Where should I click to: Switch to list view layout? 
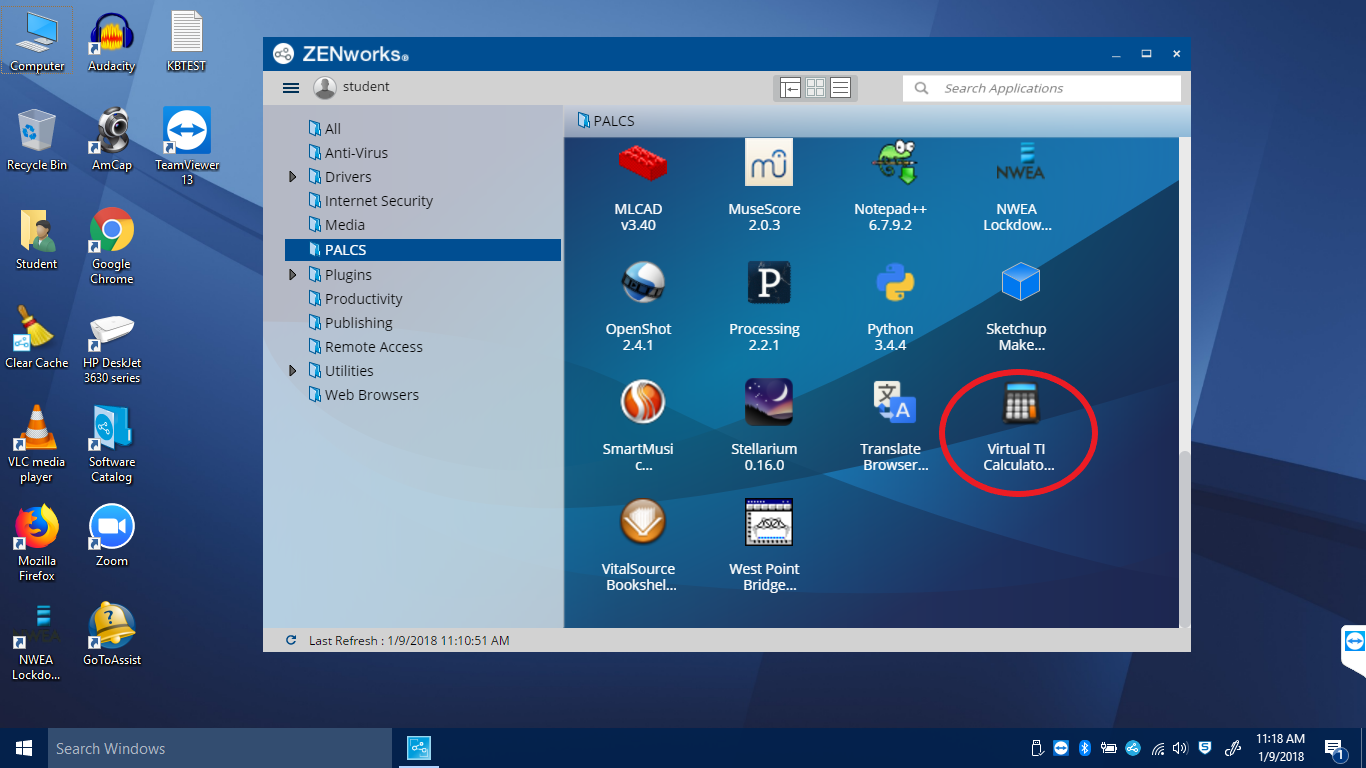[x=840, y=88]
